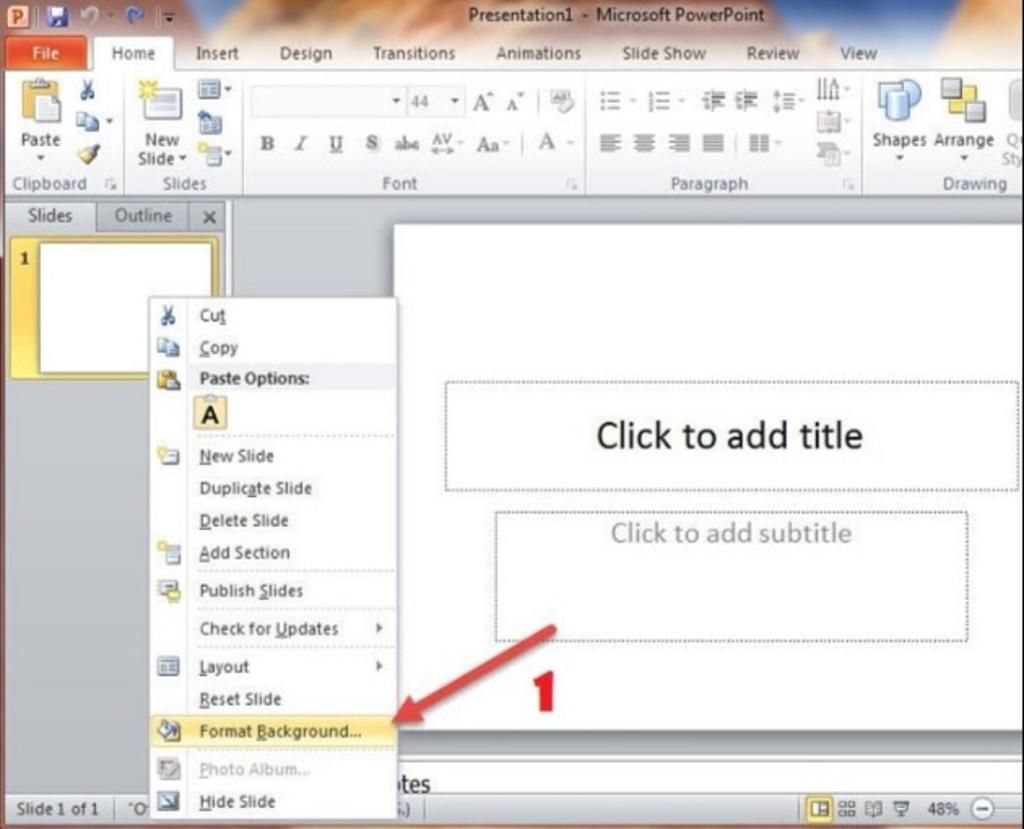Screen dimensions: 1024x829
Task: Switch to the Outline pane tab
Action: pyautogui.click(x=143, y=216)
